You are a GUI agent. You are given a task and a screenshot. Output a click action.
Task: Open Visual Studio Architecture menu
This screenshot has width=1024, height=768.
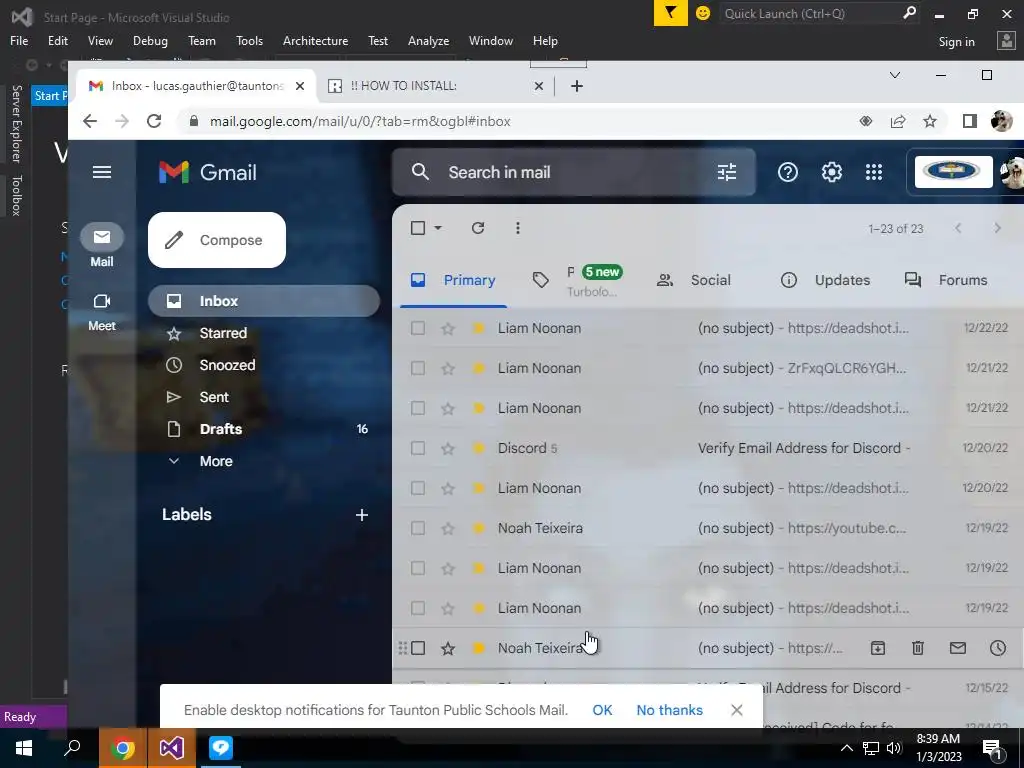pos(315,40)
